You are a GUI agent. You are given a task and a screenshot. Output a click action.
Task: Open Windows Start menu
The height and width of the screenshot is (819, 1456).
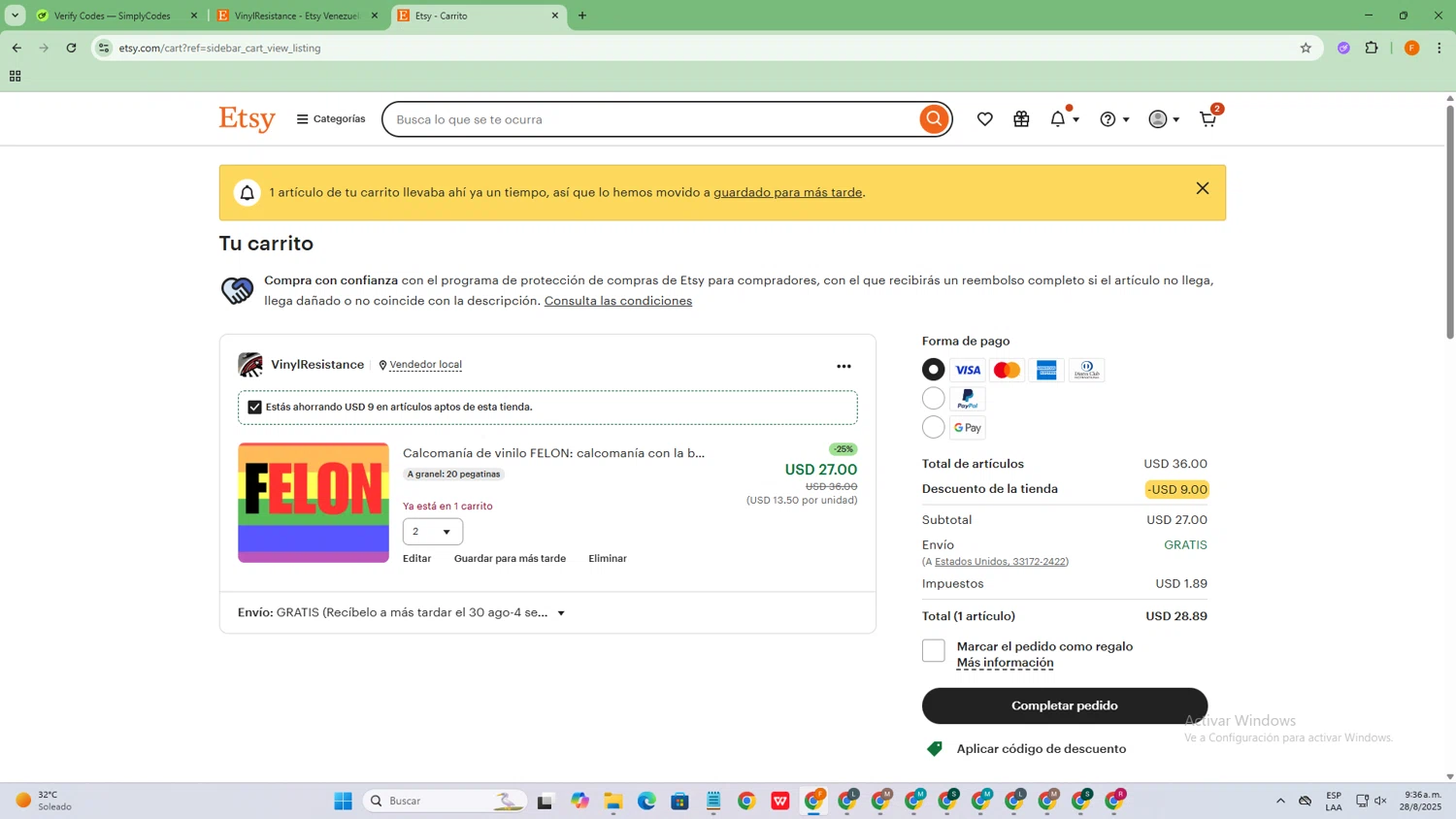pyautogui.click(x=343, y=801)
